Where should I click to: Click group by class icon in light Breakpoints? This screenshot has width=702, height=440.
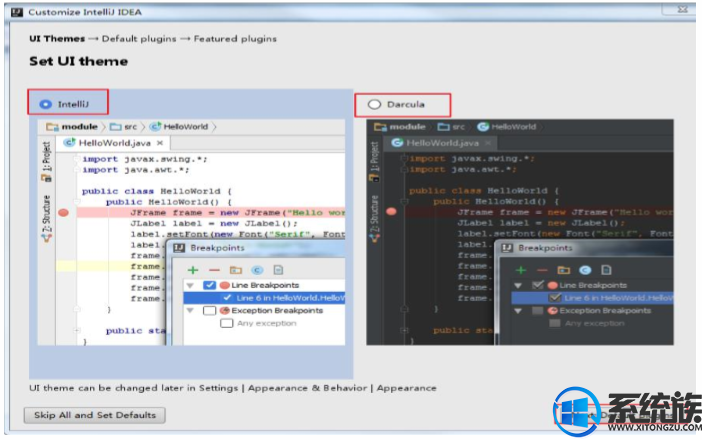click(x=257, y=270)
